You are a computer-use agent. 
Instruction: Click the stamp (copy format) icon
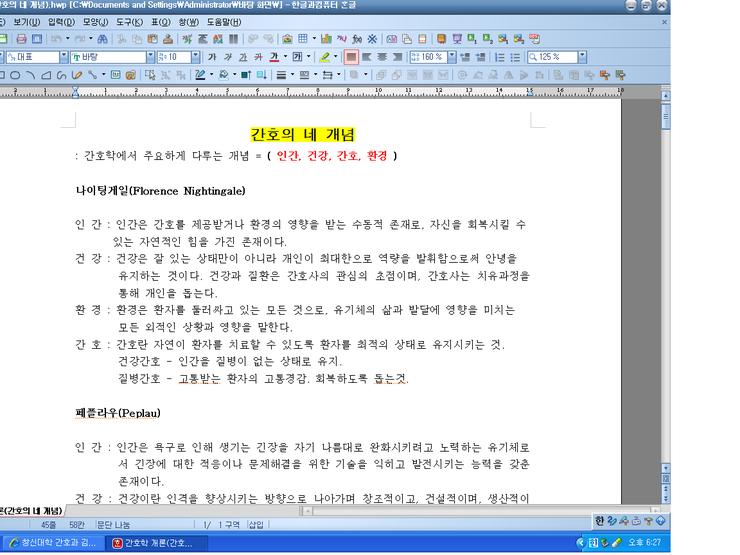[168, 39]
